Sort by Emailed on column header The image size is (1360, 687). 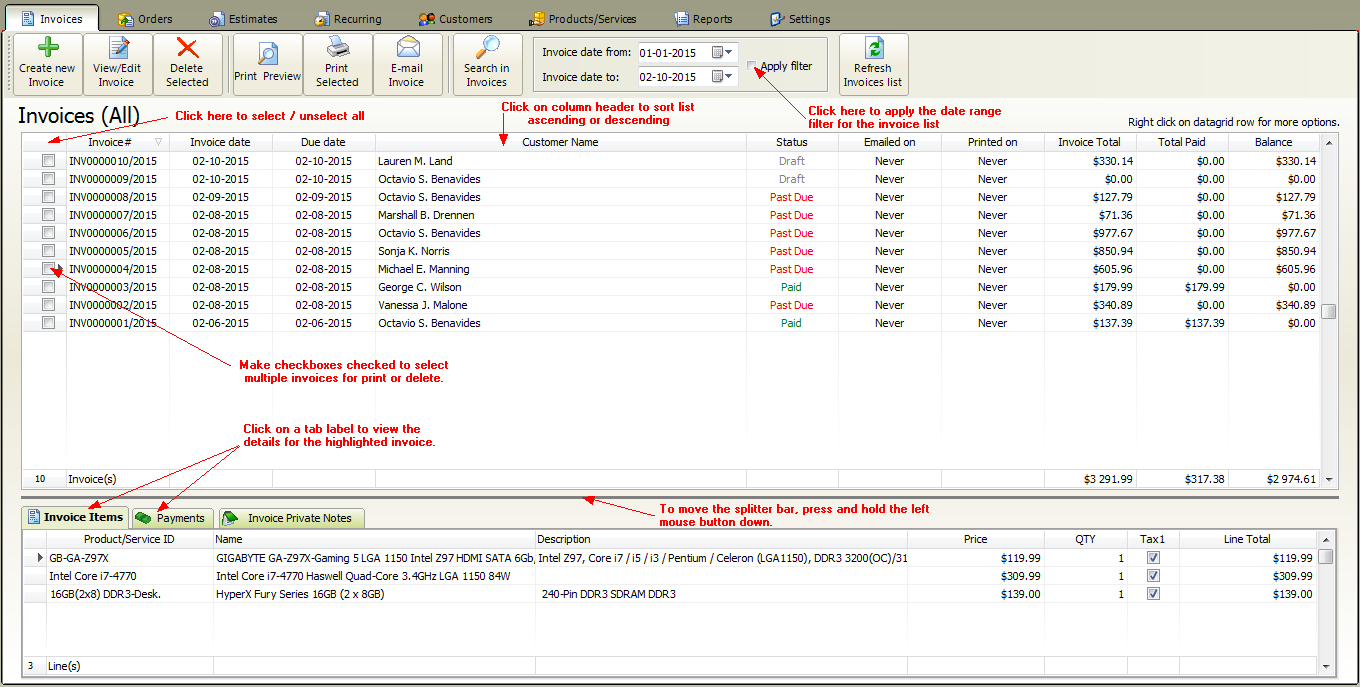click(x=889, y=142)
